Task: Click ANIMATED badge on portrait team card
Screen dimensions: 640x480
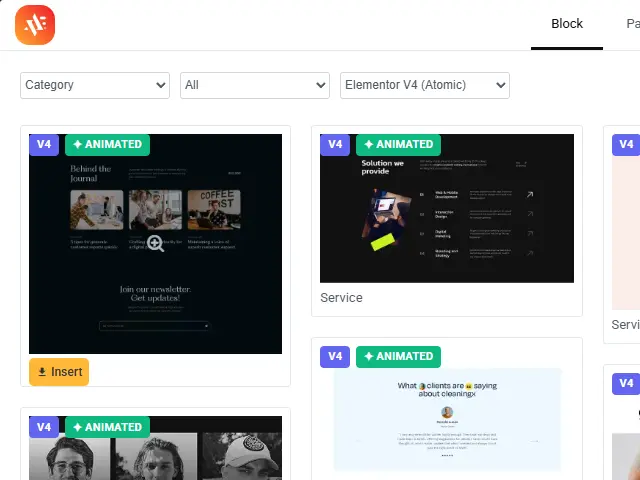Action: 107,427
